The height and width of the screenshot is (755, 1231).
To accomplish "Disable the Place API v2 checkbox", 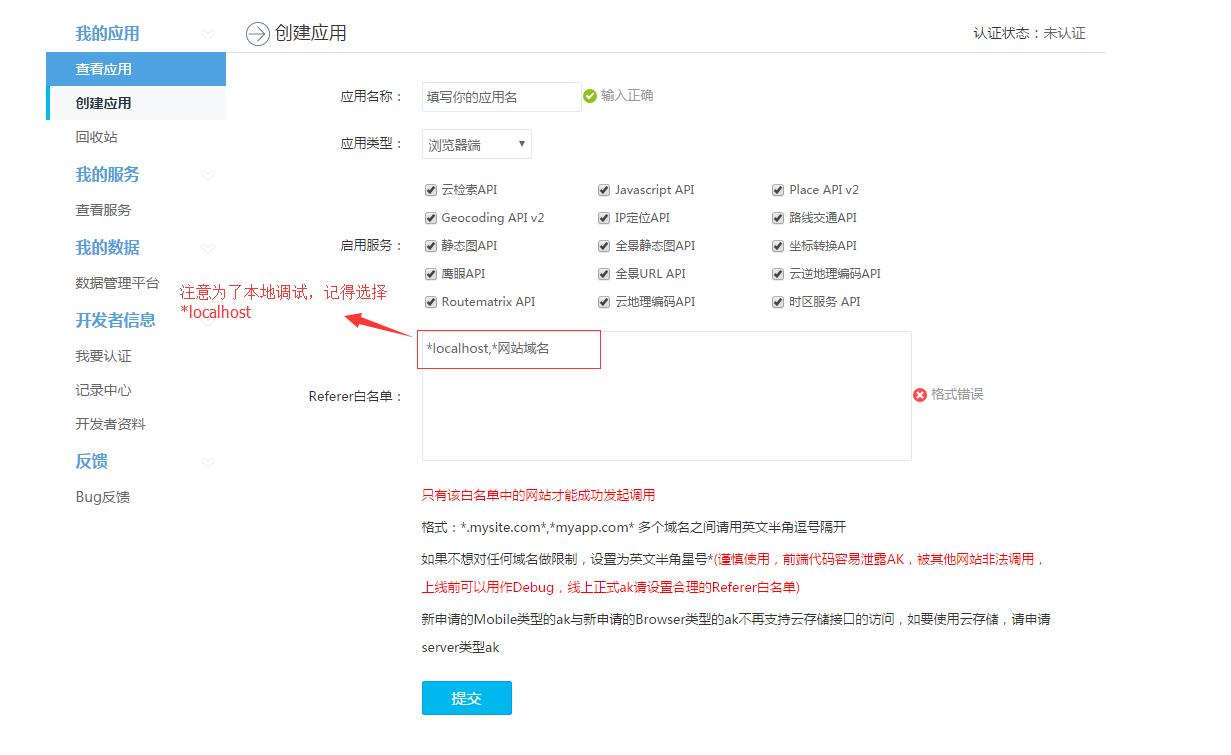I will tap(778, 190).
